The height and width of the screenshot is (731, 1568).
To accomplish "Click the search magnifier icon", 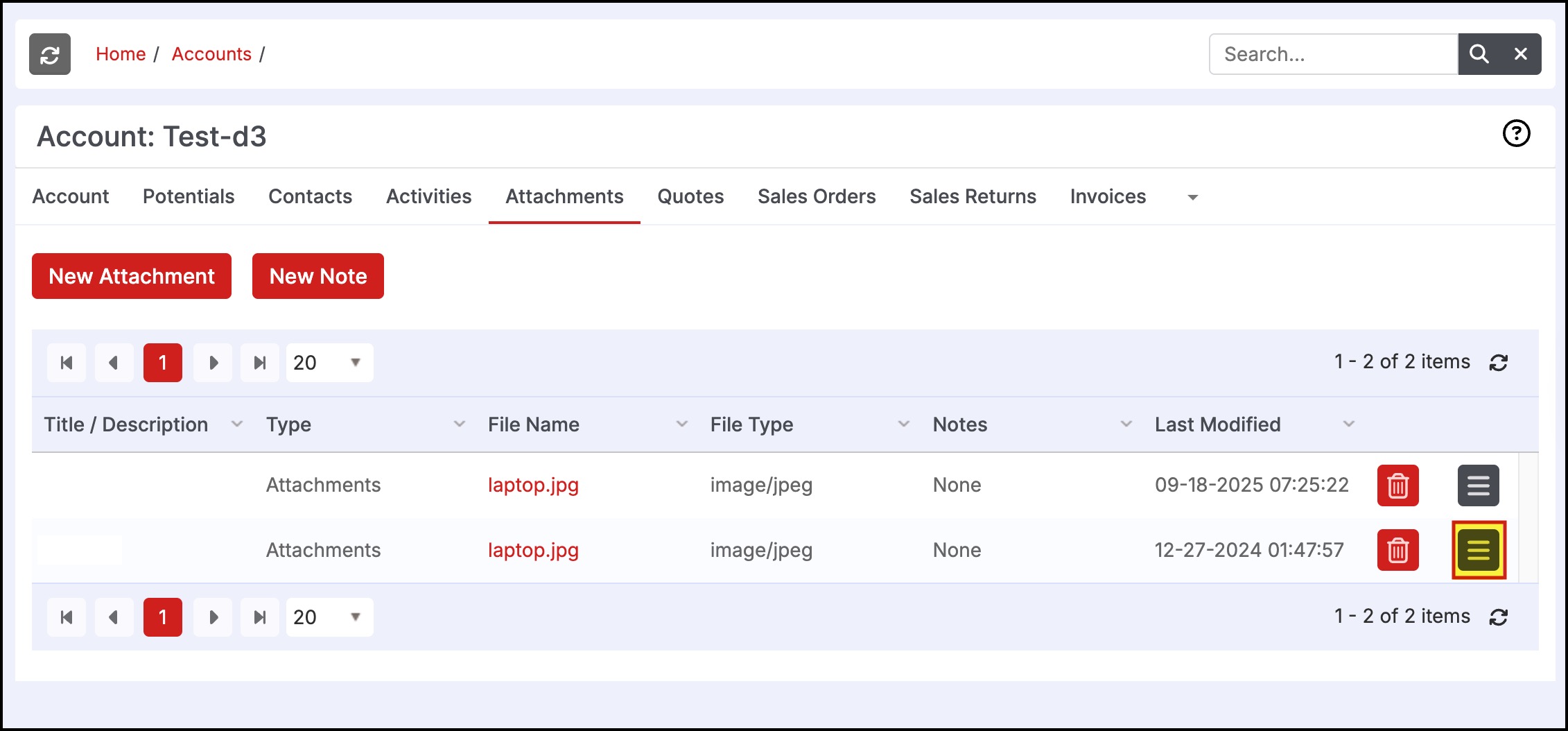I will tap(1479, 54).
